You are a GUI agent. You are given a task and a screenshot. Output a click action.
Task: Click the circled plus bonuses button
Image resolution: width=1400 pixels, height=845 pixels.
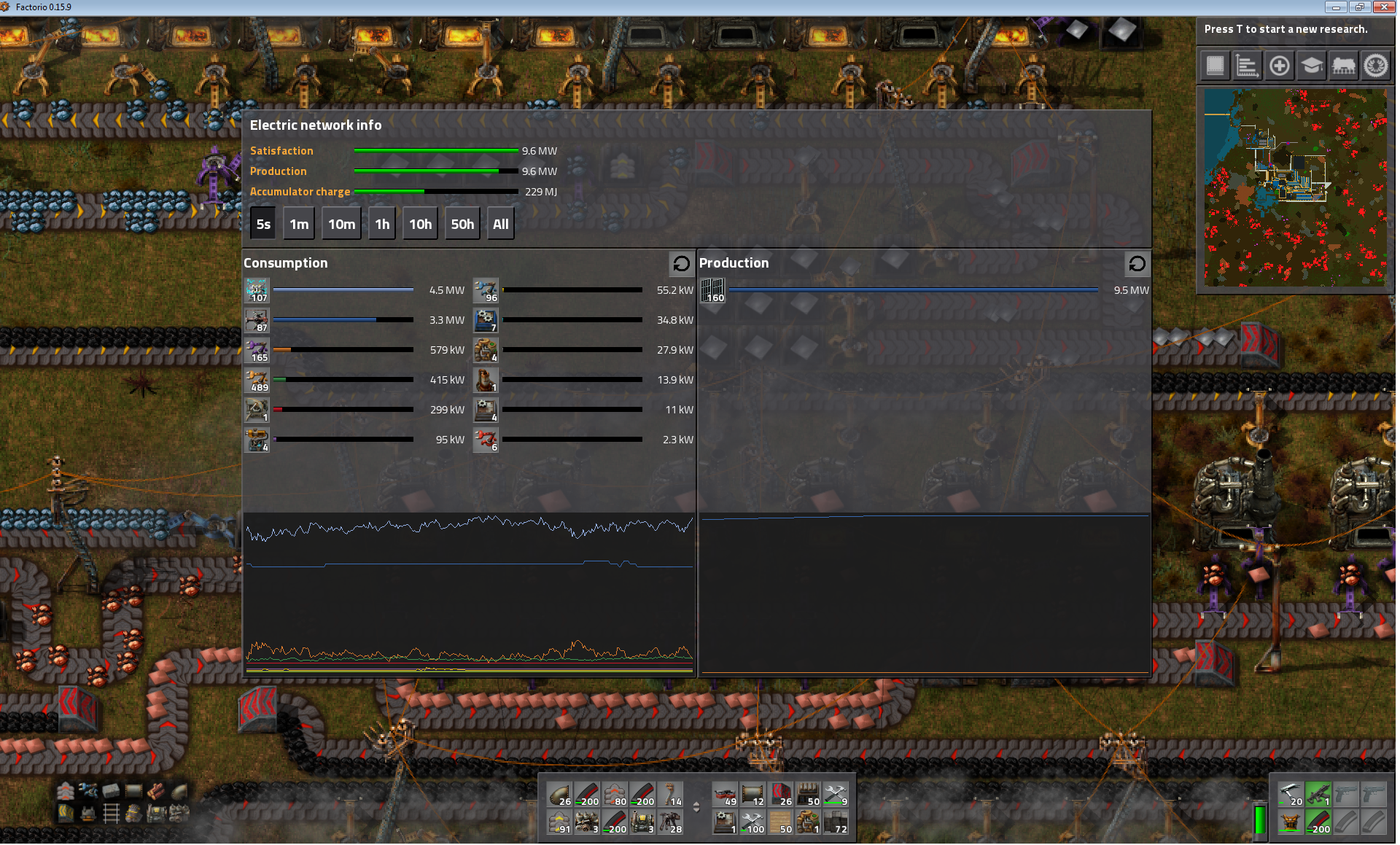click(x=1279, y=66)
